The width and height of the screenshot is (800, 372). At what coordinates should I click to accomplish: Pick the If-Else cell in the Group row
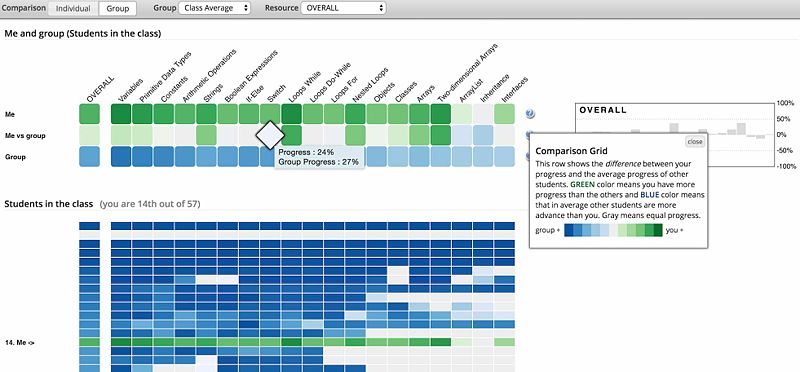click(x=249, y=157)
